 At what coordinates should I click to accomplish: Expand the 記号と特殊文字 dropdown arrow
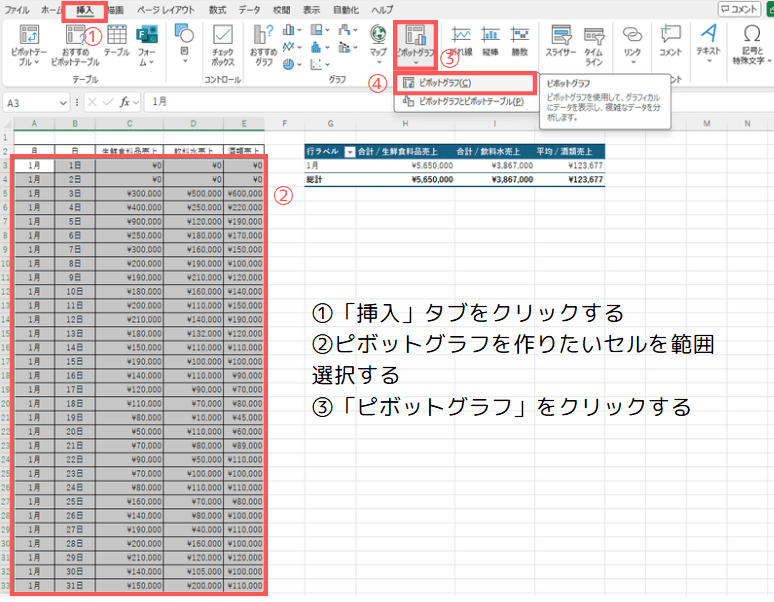point(769,60)
